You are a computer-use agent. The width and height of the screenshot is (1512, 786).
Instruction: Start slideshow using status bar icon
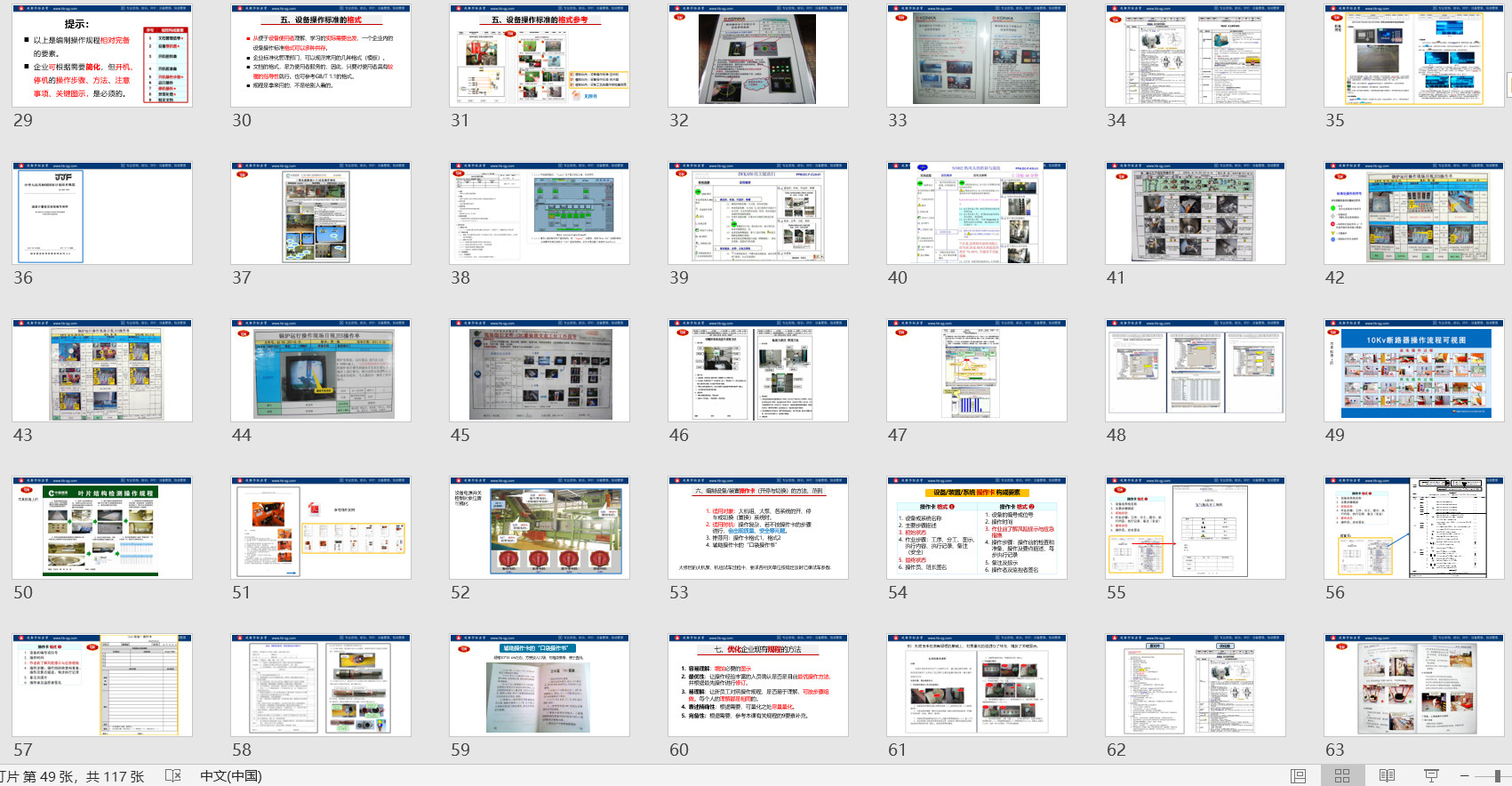1431,776
